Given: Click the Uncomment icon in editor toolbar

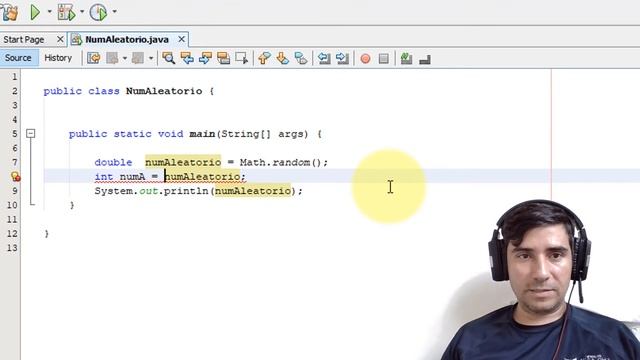Looking at the screenshot, I should 425,59.
